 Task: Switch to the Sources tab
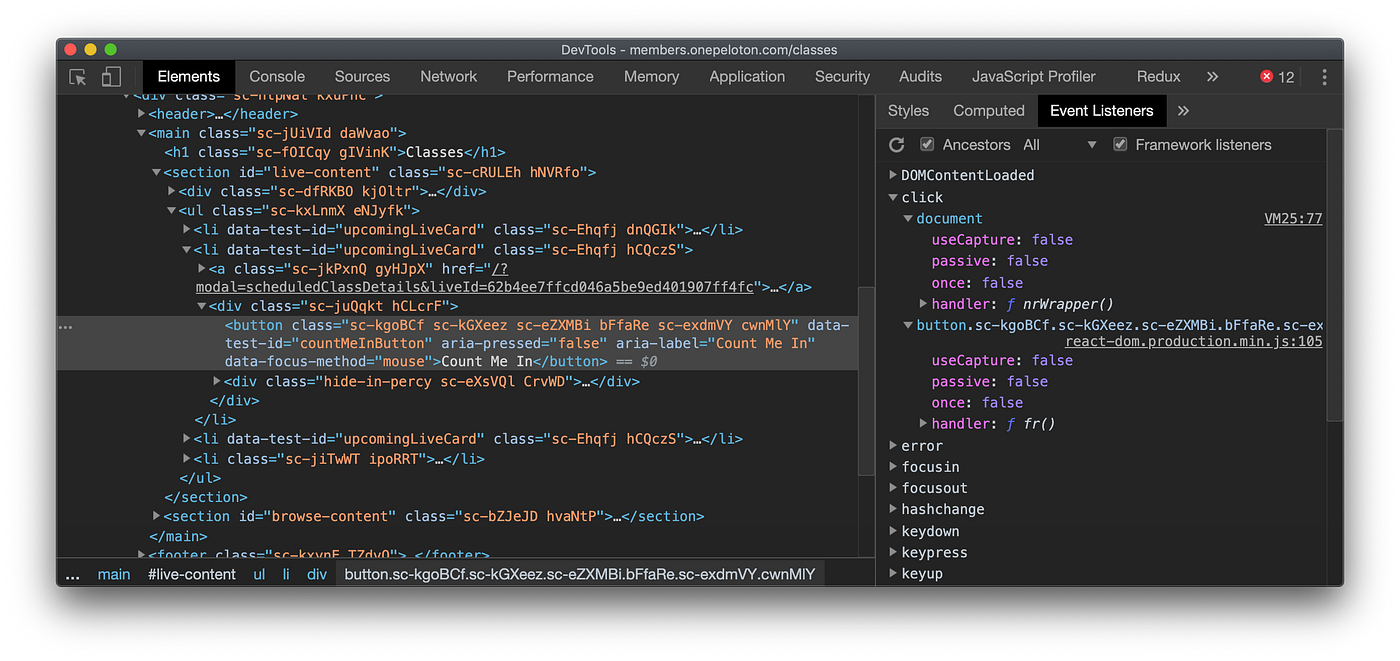point(362,77)
